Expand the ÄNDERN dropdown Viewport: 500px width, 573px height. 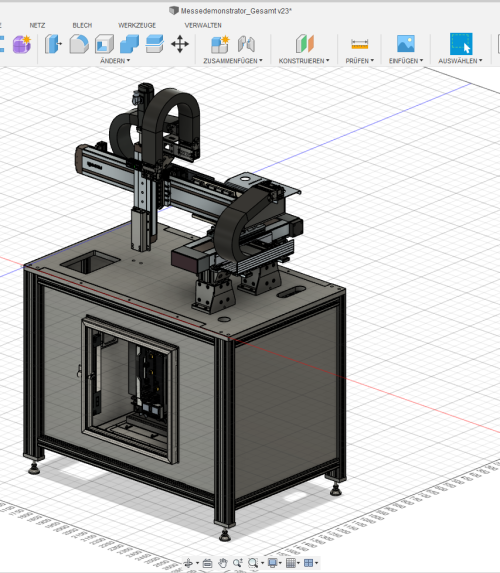115,61
